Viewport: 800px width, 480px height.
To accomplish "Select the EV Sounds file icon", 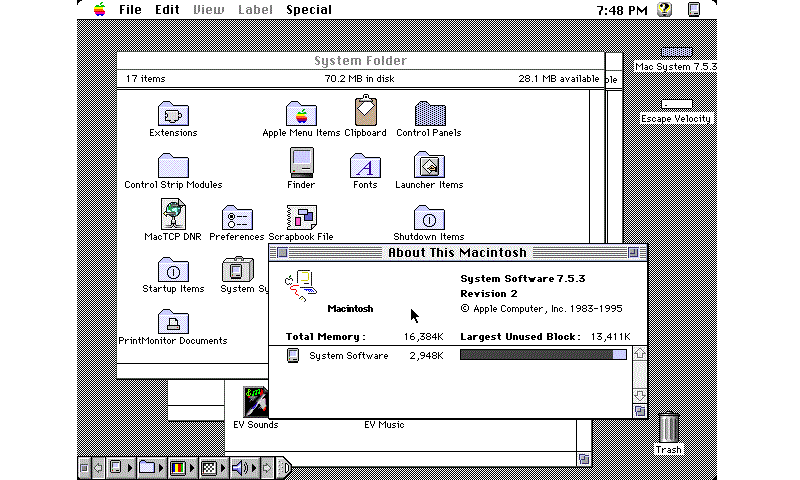I will (255, 402).
